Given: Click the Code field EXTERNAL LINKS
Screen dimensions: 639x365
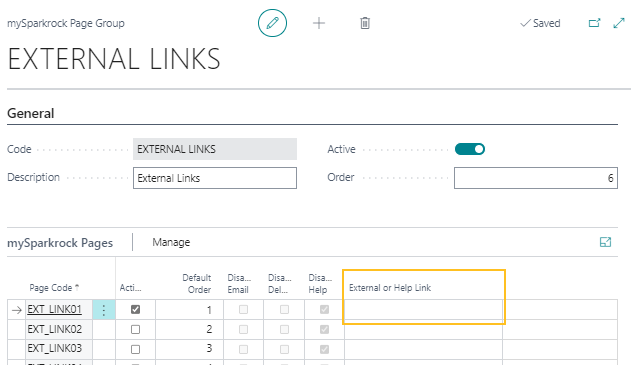Looking at the screenshot, I should tap(215, 149).
